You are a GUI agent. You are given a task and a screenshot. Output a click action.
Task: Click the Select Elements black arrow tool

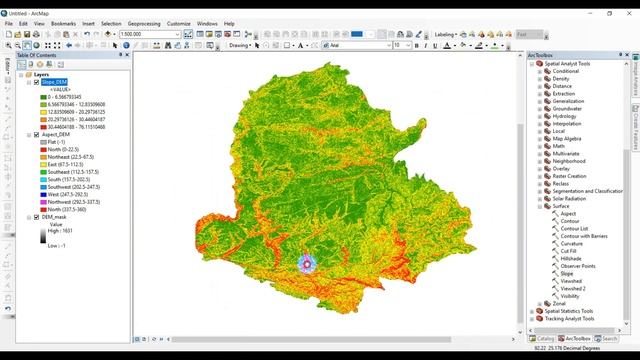[x=257, y=45]
